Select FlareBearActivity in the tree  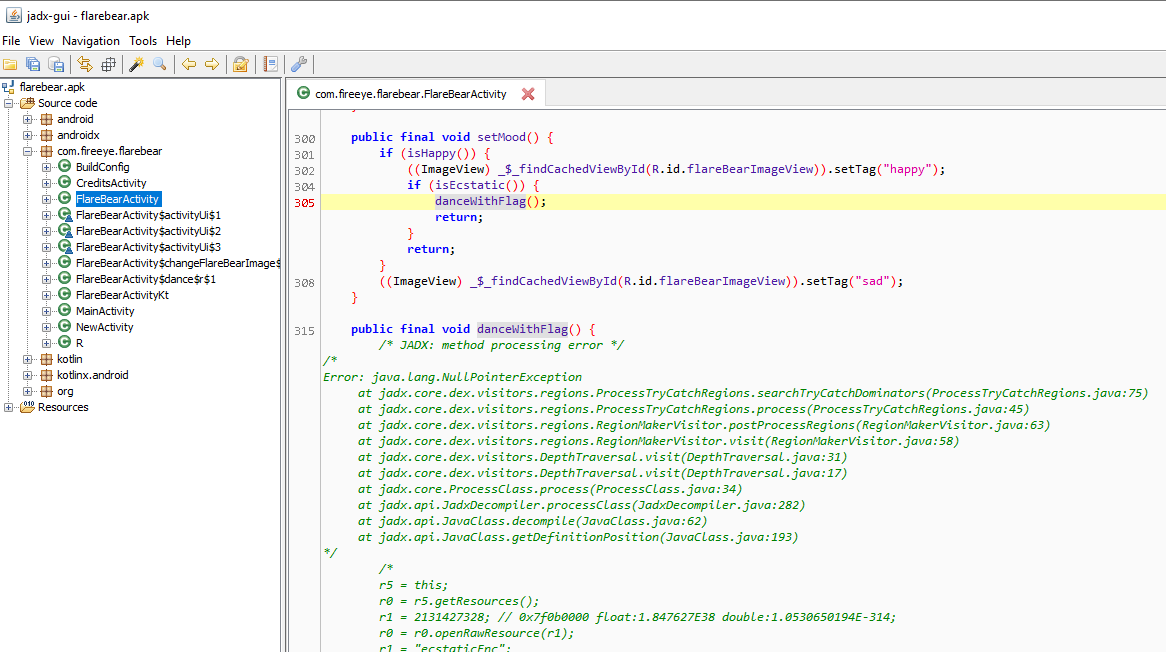117,198
